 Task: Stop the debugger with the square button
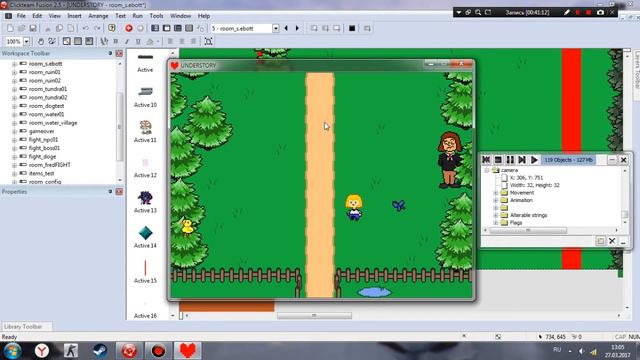point(498,160)
